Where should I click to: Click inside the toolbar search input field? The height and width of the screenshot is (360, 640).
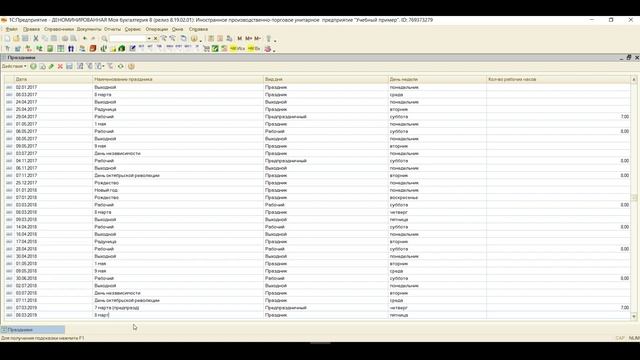[128, 38]
